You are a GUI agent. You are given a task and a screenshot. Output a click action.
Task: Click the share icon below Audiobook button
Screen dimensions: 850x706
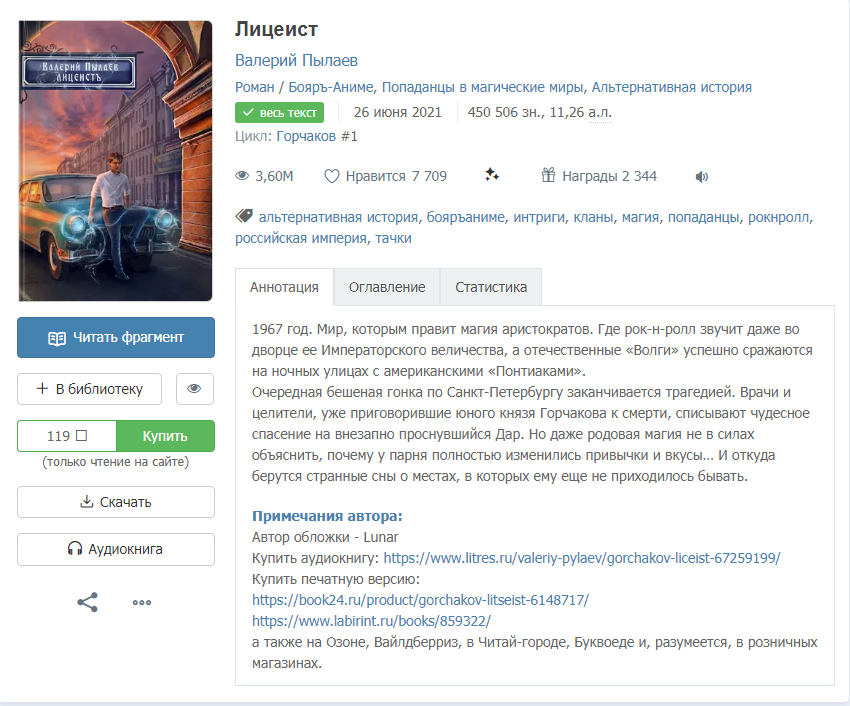click(x=87, y=602)
